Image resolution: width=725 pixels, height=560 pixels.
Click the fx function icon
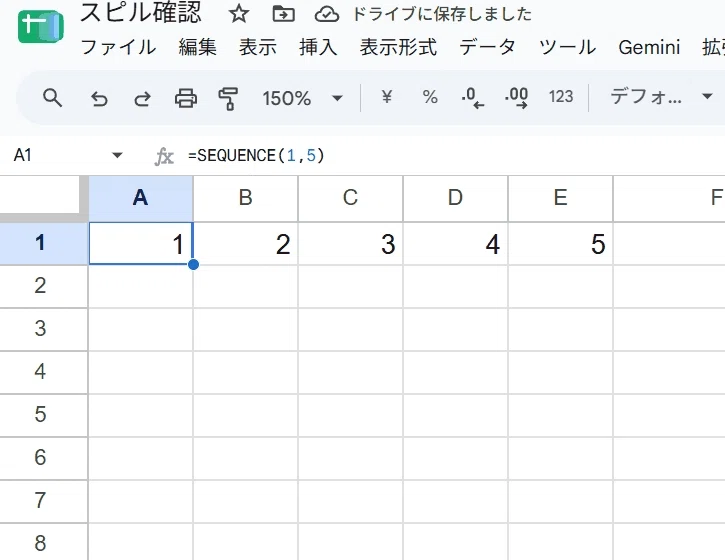pos(164,156)
